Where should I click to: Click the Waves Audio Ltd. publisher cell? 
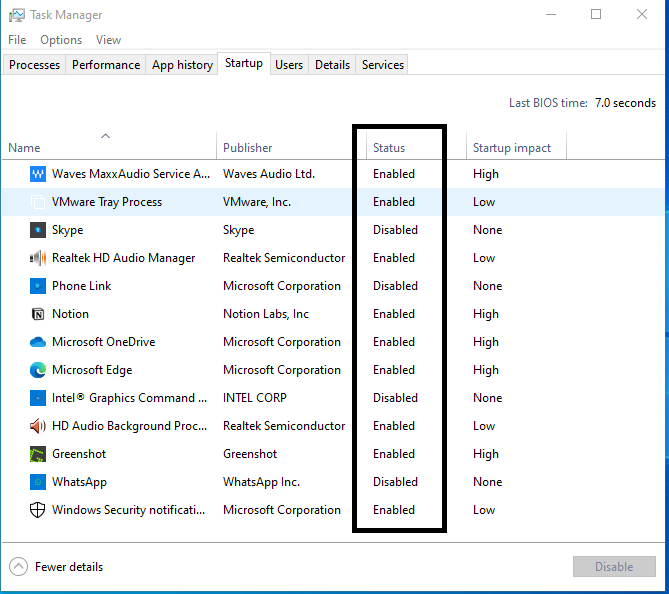(x=269, y=174)
